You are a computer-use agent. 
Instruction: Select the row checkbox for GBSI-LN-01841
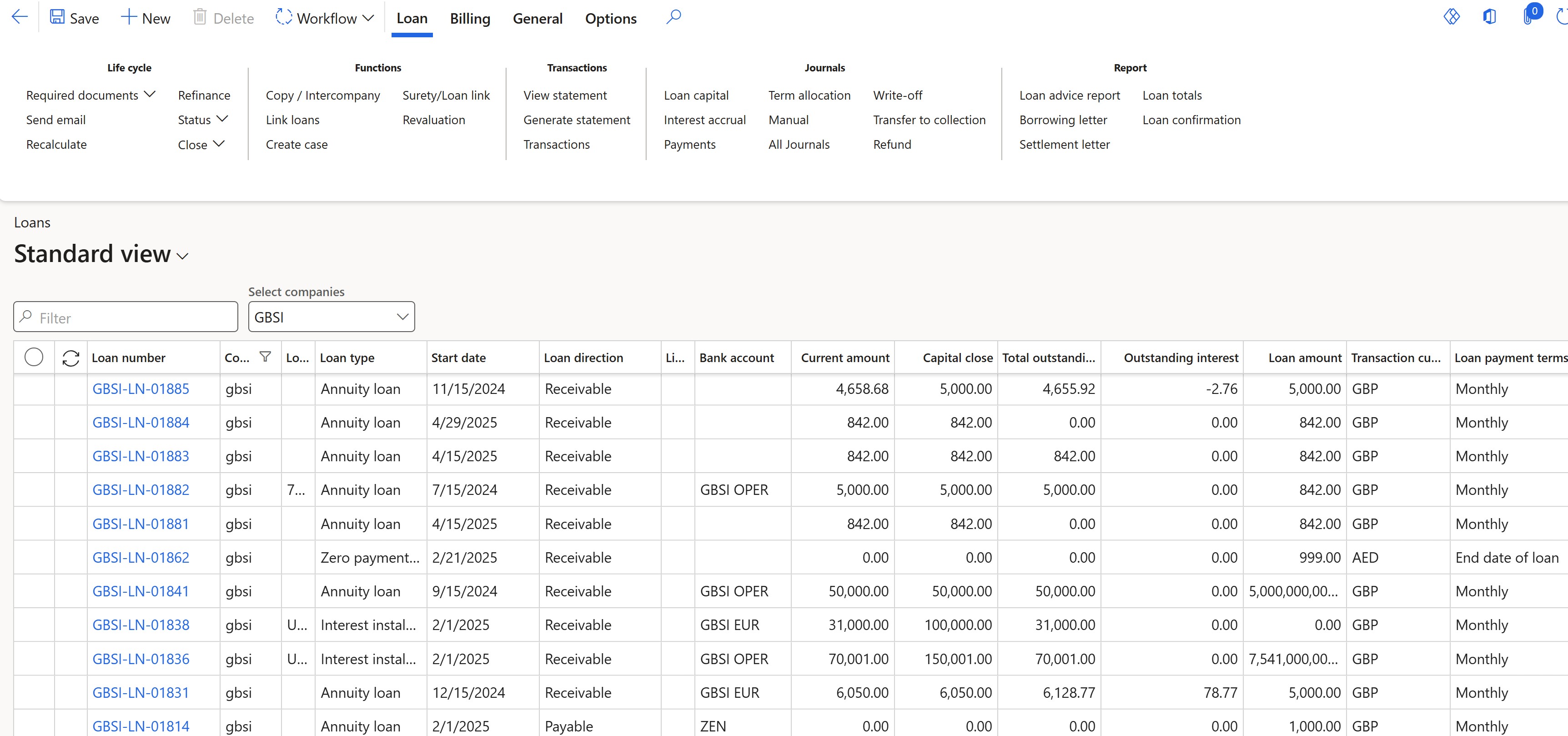tap(34, 590)
